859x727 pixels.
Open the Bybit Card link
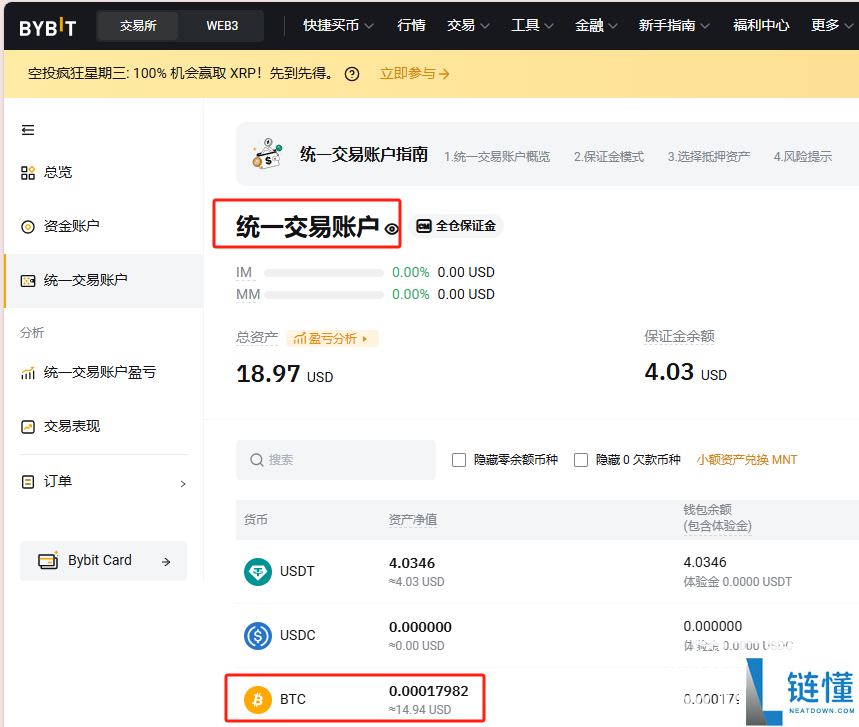point(104,560)
